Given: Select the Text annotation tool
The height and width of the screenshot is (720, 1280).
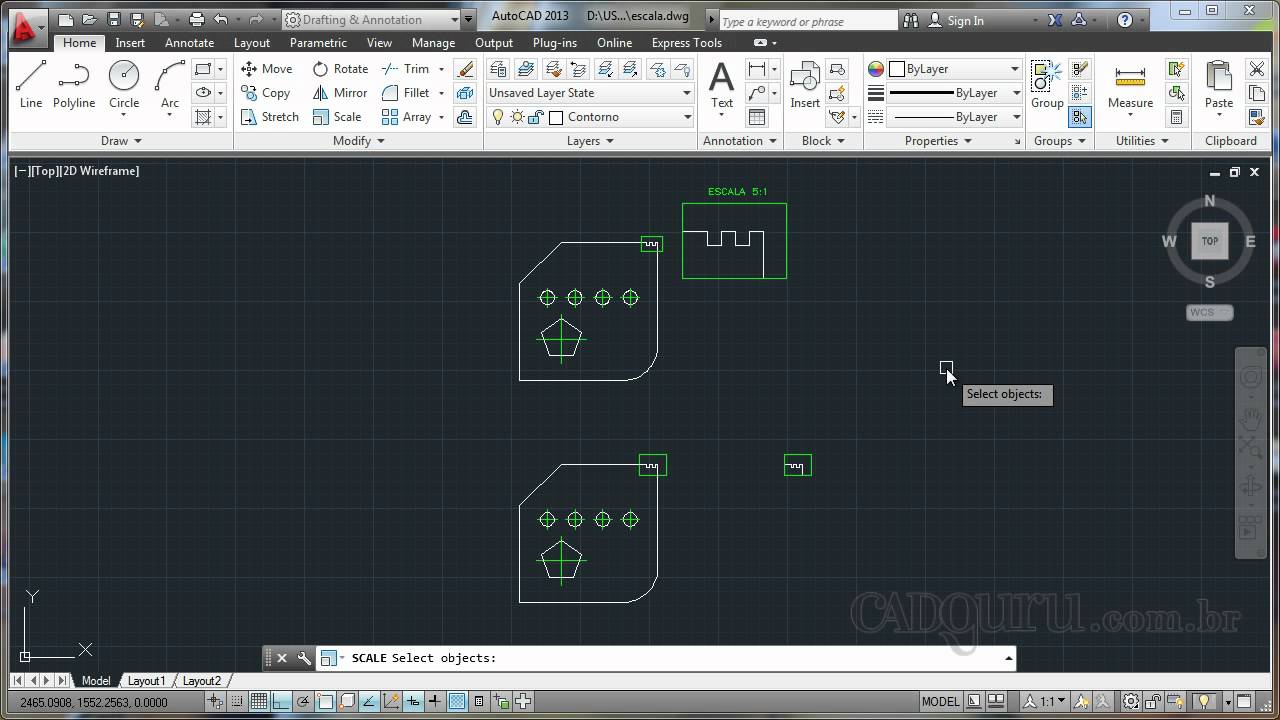Looking at the screenshot, I should coord(721,85).
